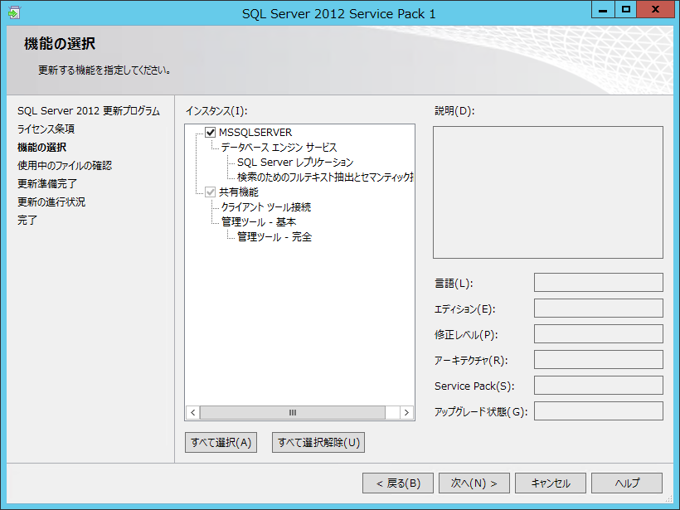Maximize the Service Pack 1 setup window
Screen dimensions: 680x510
click(626, 10)
